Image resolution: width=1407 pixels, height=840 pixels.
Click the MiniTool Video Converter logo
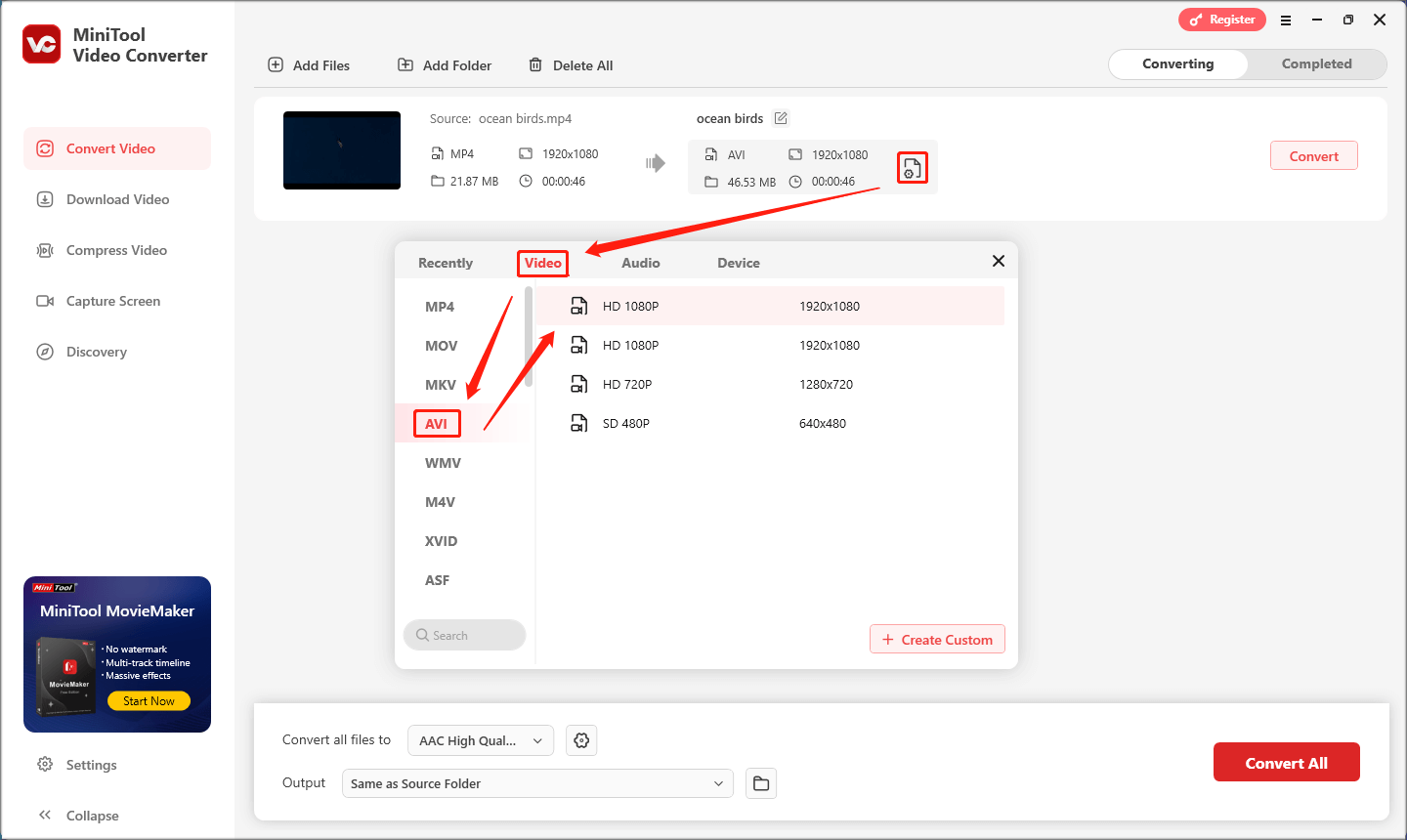(x=42, y=44)
